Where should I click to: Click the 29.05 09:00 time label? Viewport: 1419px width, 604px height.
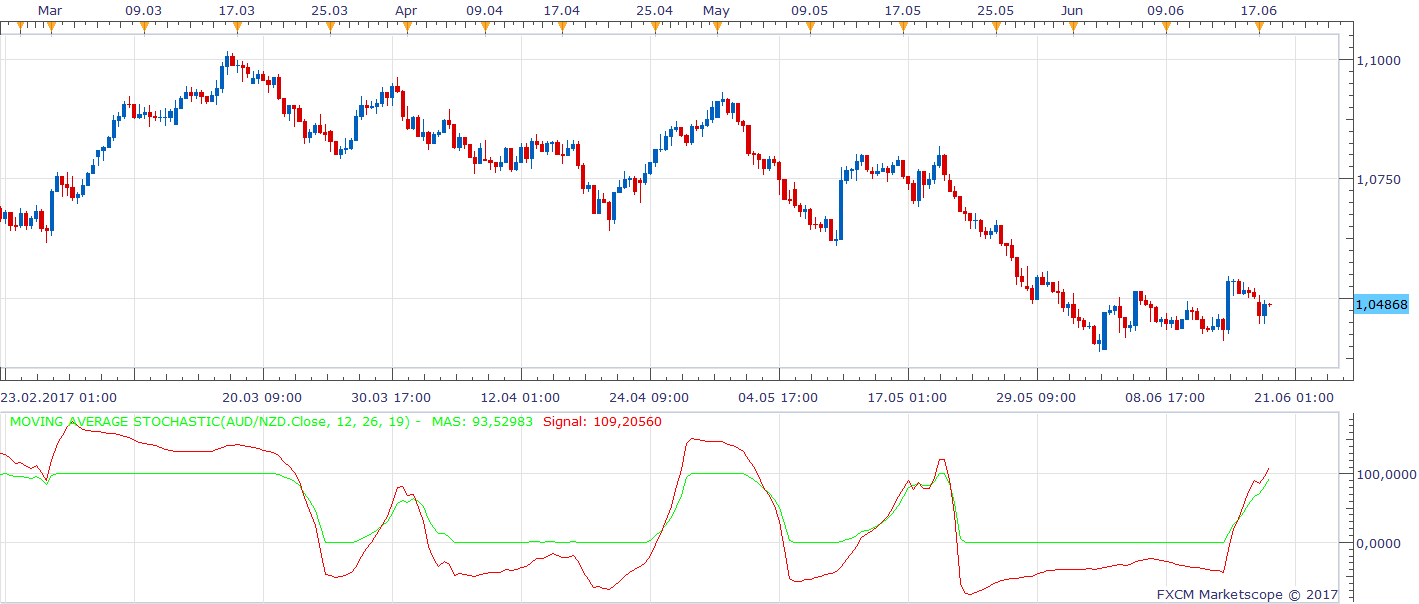pos(1037,397)
